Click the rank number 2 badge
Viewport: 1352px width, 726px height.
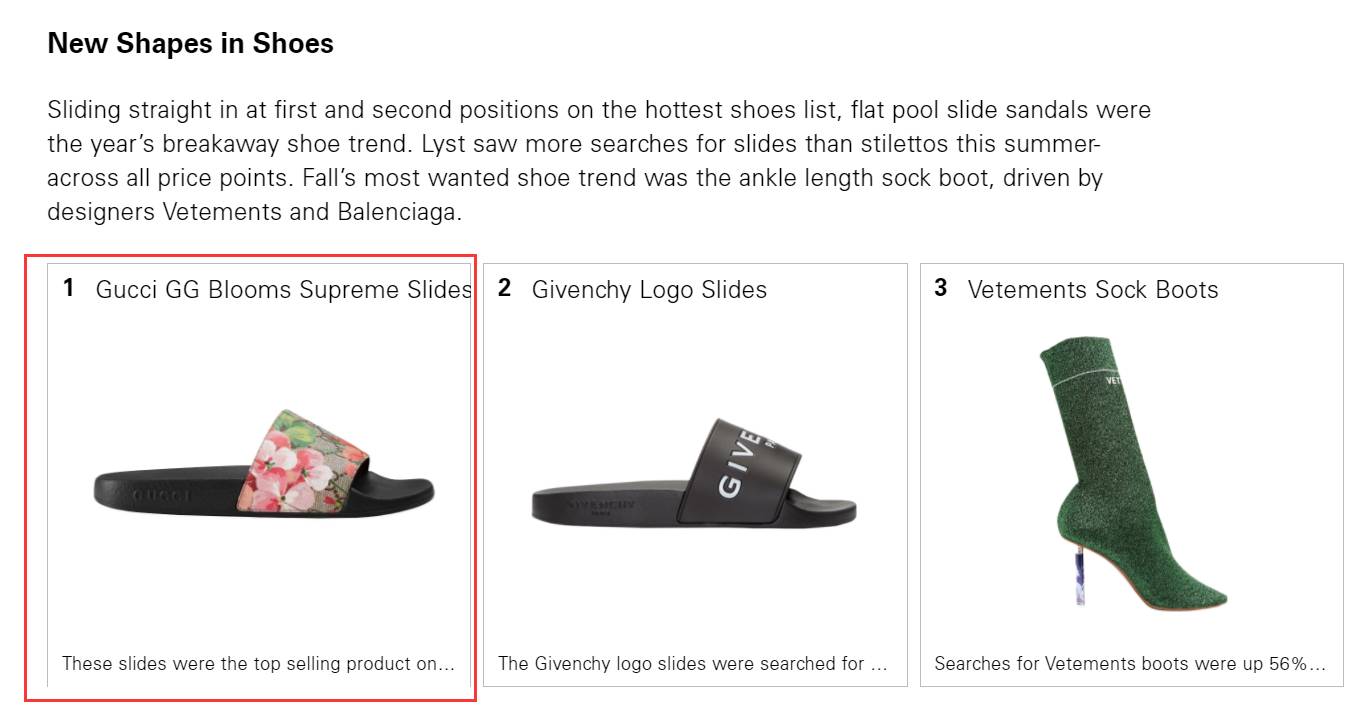pos(505,289)
